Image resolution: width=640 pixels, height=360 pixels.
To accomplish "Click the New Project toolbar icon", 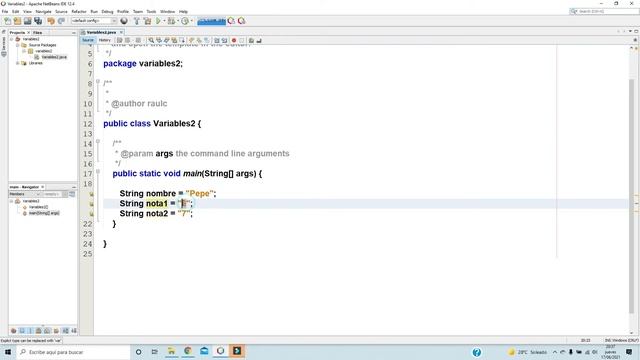I will pyautogui.click(x=17, y=21).
